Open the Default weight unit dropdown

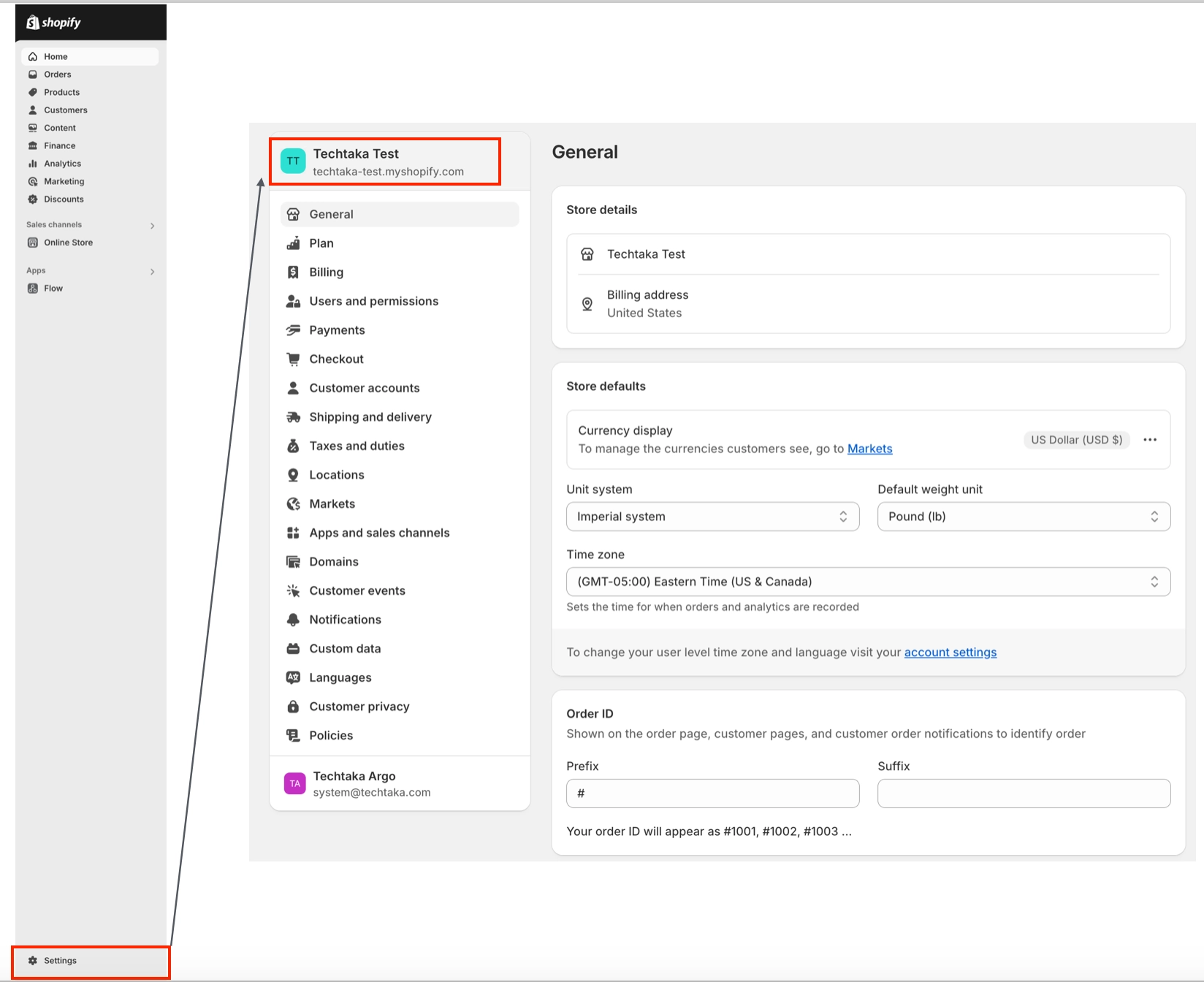tap(1024, 517)
